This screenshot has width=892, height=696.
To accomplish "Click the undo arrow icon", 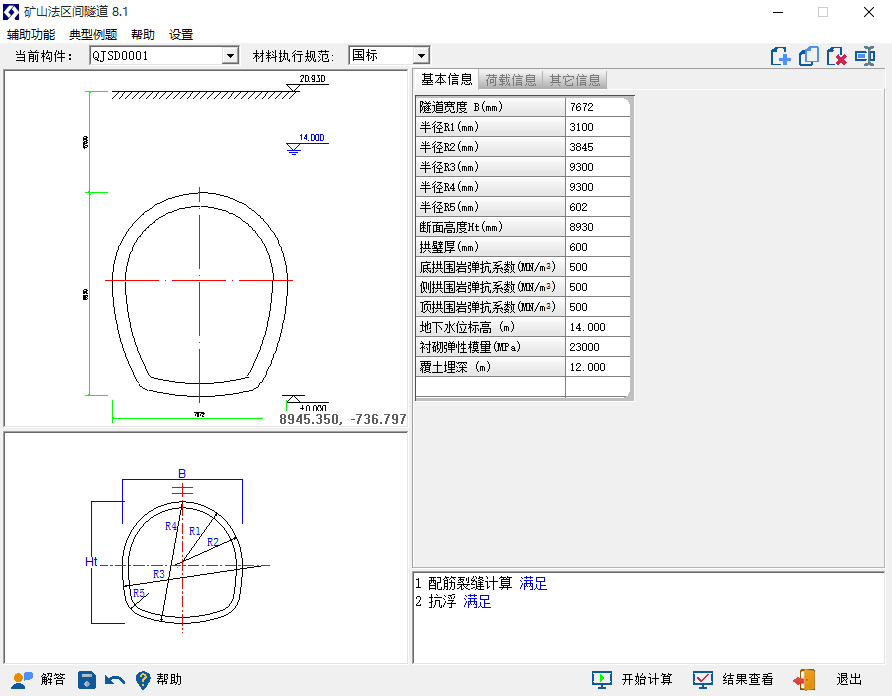I will pyautogui.click(x=115, y=680).
